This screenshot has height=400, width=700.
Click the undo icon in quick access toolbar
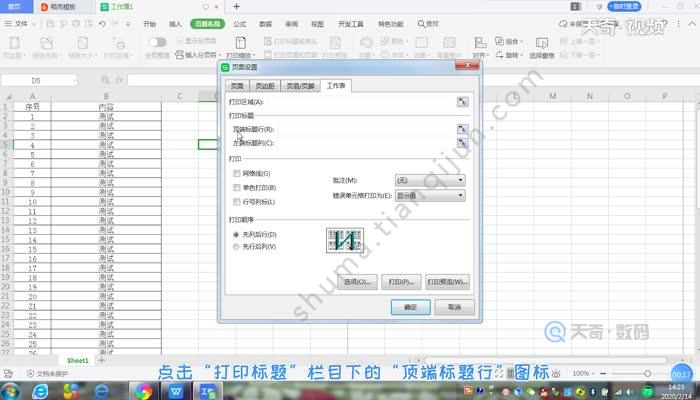tap(102, 24)
